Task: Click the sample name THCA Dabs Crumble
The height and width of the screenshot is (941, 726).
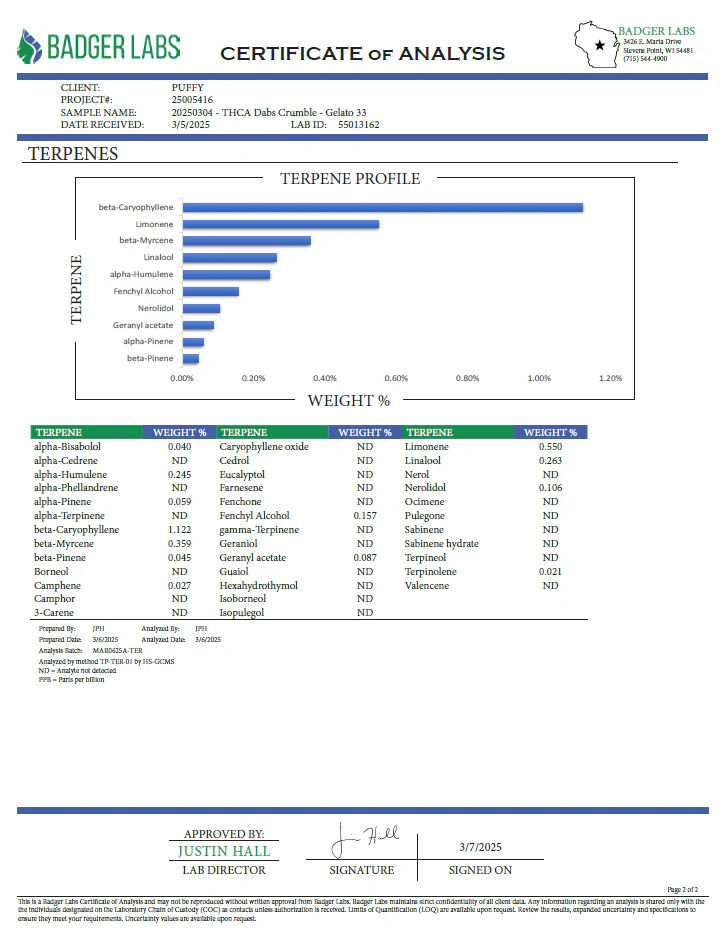Action: [x=269, y=112]
